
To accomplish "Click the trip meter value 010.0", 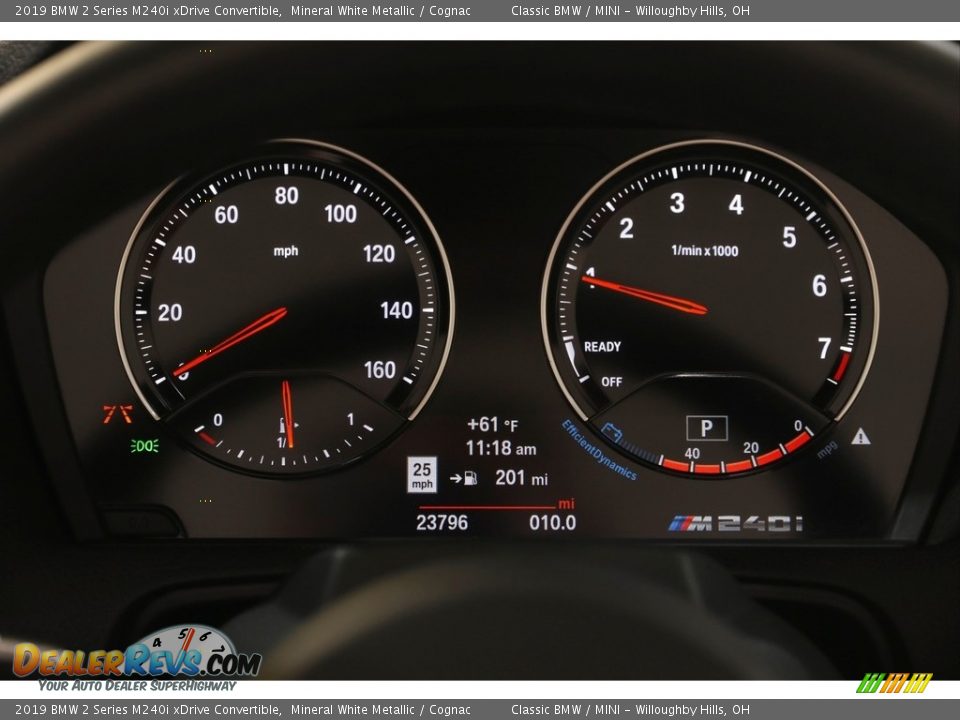I will 552,522.
